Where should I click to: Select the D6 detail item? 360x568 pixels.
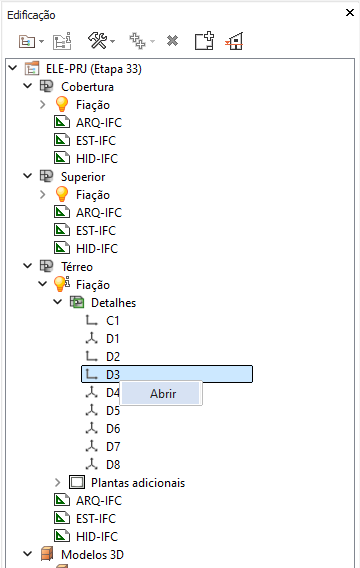coord(113,429)
